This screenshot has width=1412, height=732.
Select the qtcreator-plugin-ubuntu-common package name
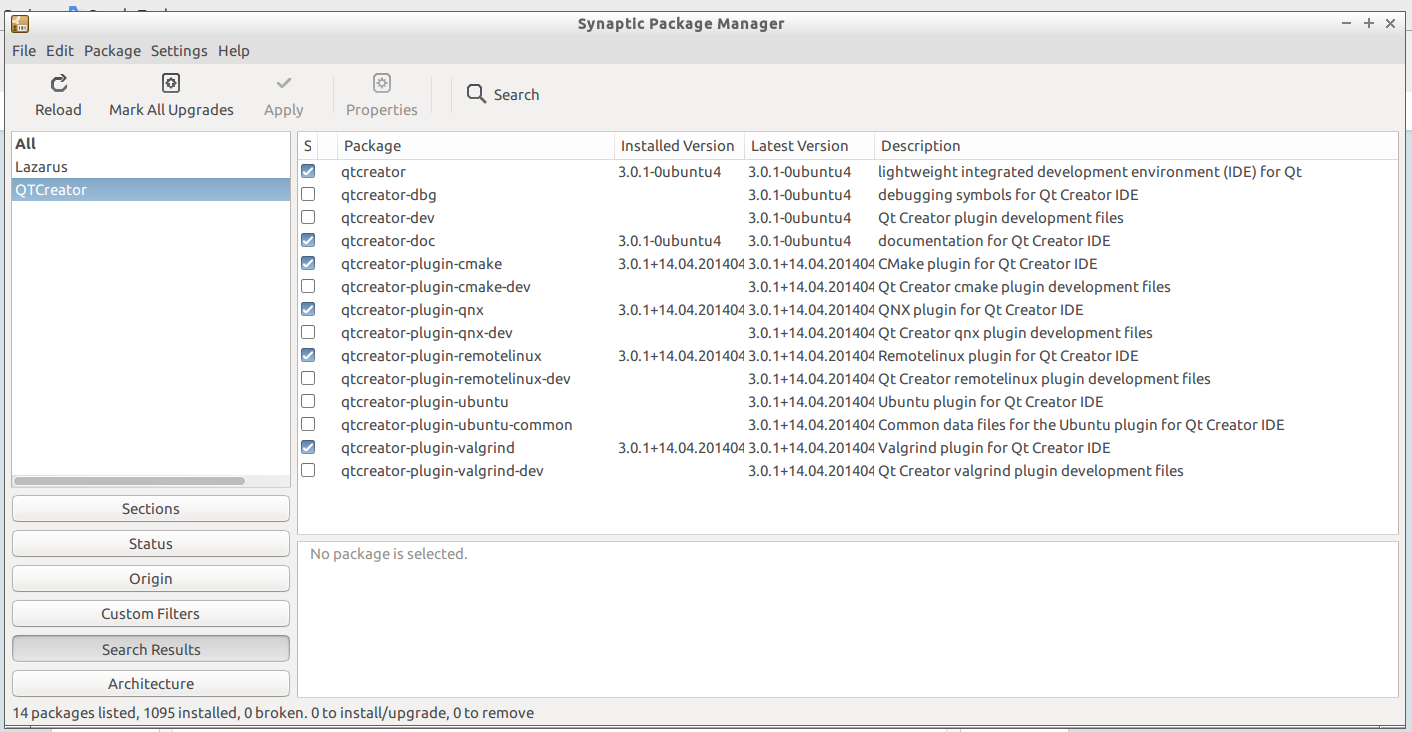point(457,425)
